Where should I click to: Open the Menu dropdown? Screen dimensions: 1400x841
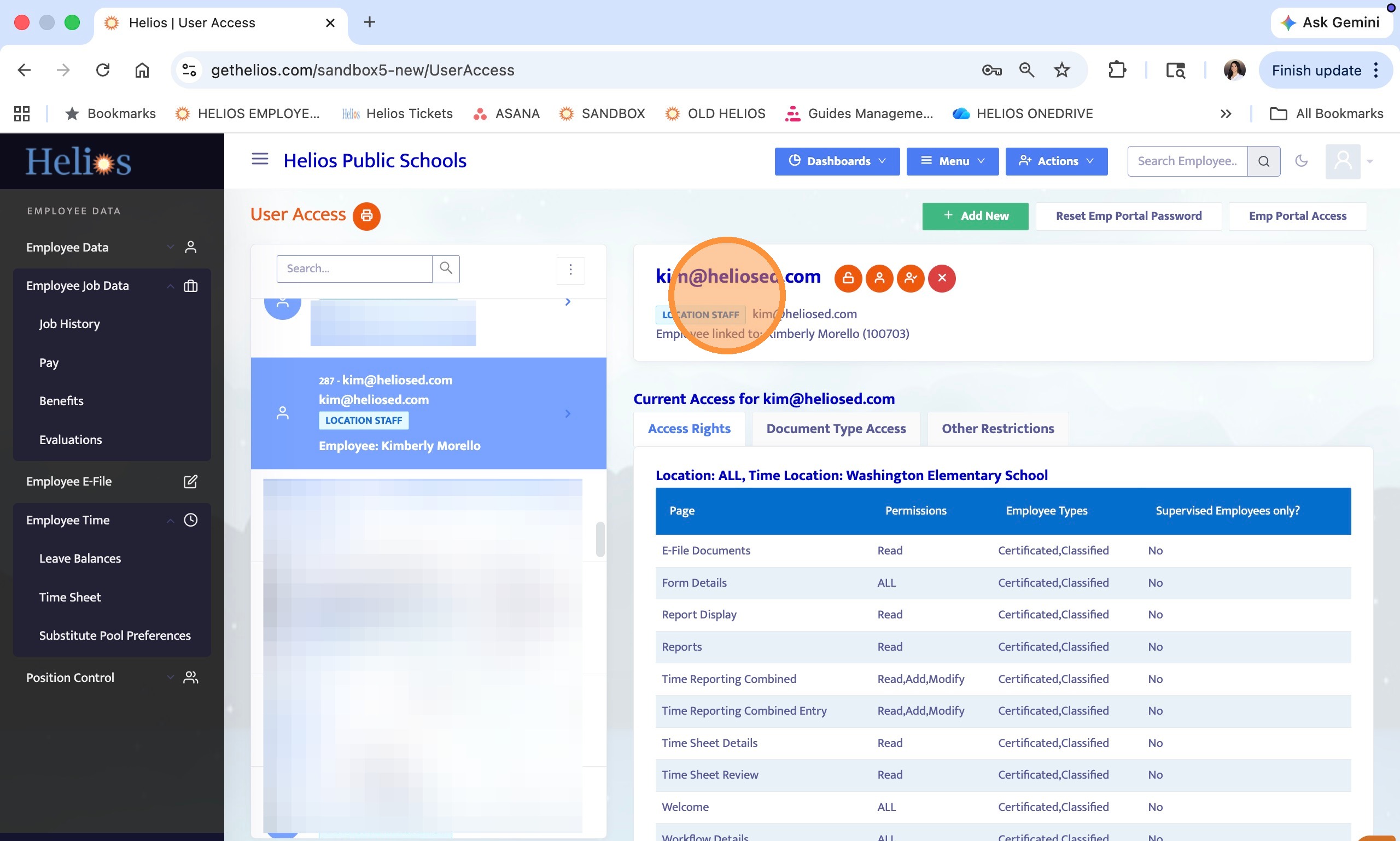952,161
